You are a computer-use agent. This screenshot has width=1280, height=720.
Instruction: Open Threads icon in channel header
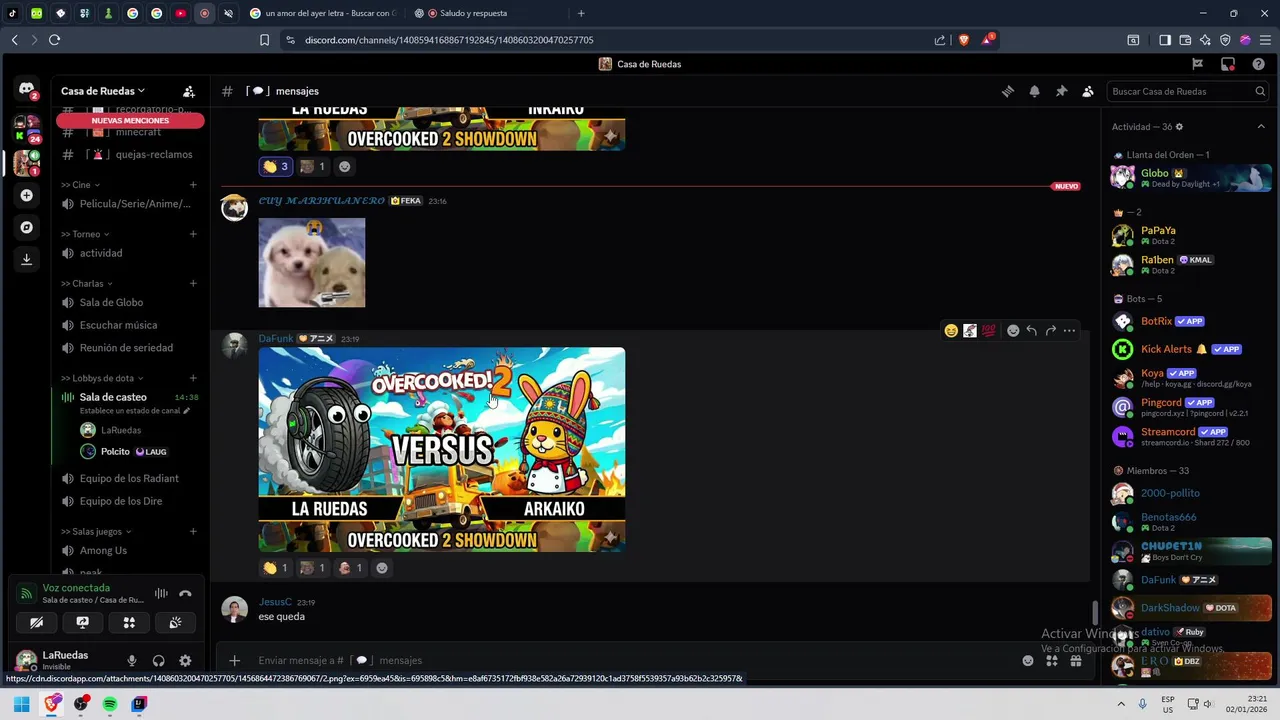(1008, 91)
